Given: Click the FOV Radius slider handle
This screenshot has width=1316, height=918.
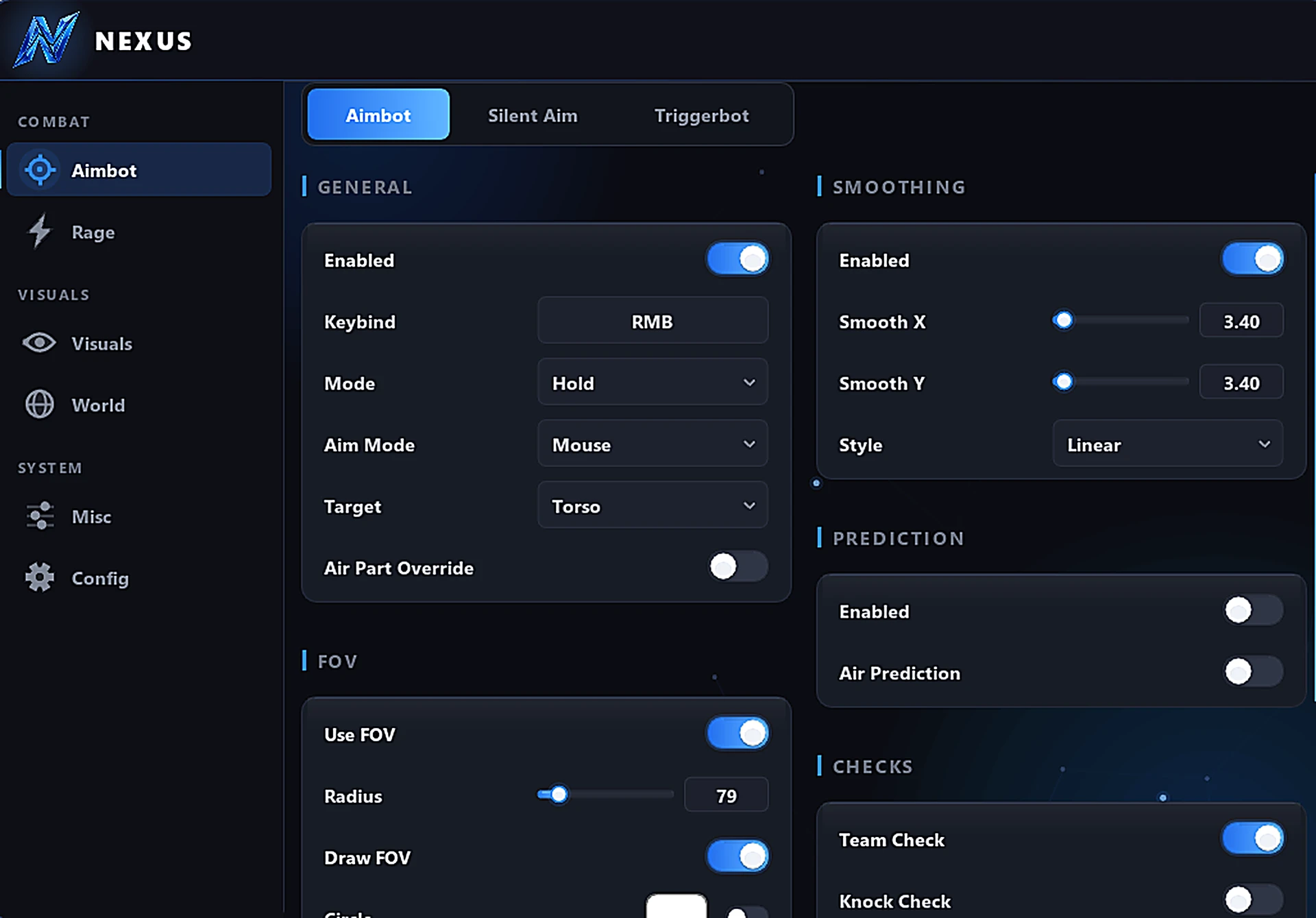Looking at the screenshot, I should tap(559, 794).
